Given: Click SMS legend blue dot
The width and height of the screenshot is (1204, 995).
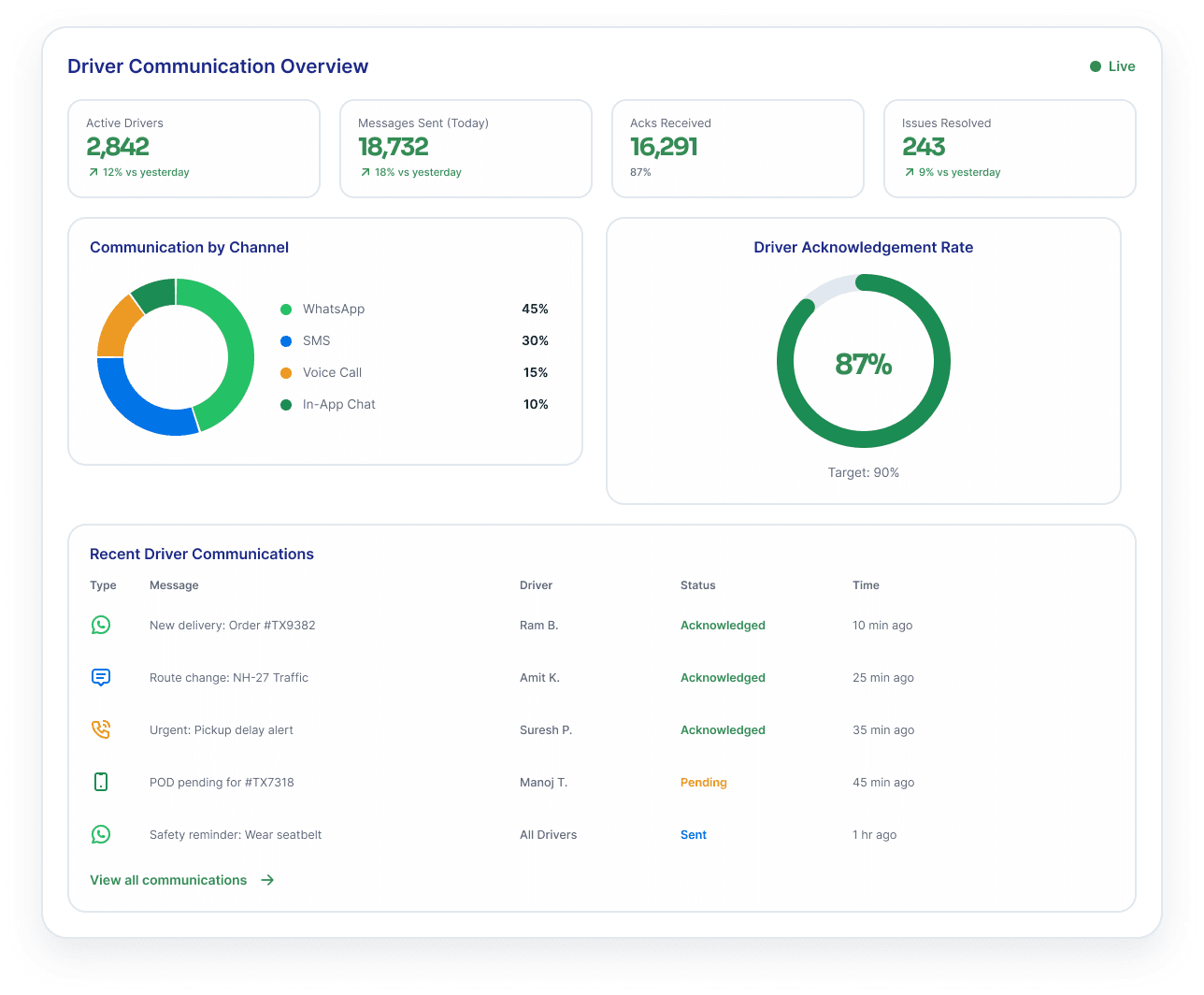Looking at the screenshot, I should coord(286,341).
